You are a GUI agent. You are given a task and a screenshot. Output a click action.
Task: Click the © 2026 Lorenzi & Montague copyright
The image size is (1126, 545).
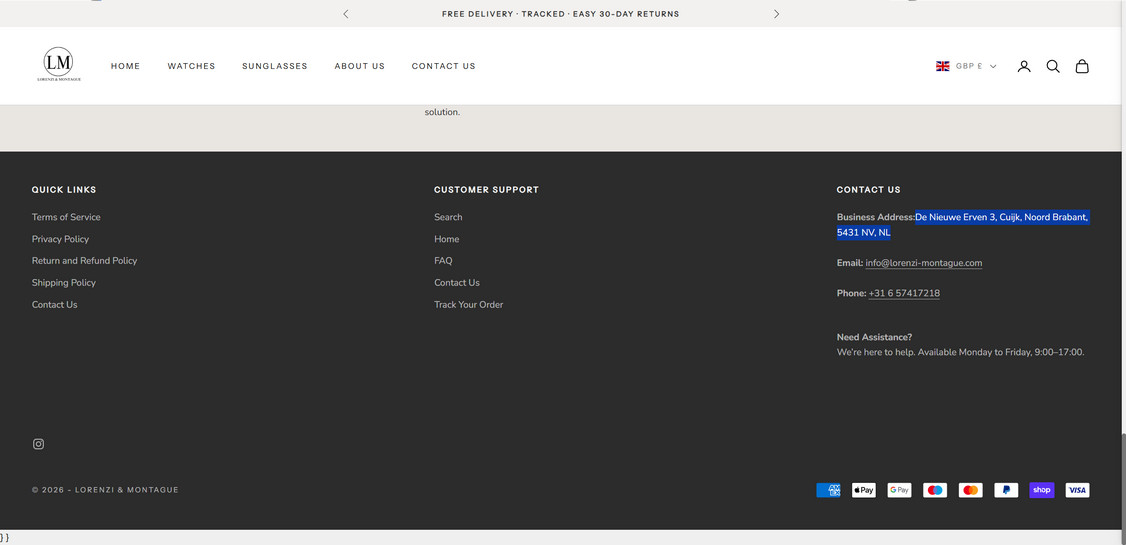point(105,490)
